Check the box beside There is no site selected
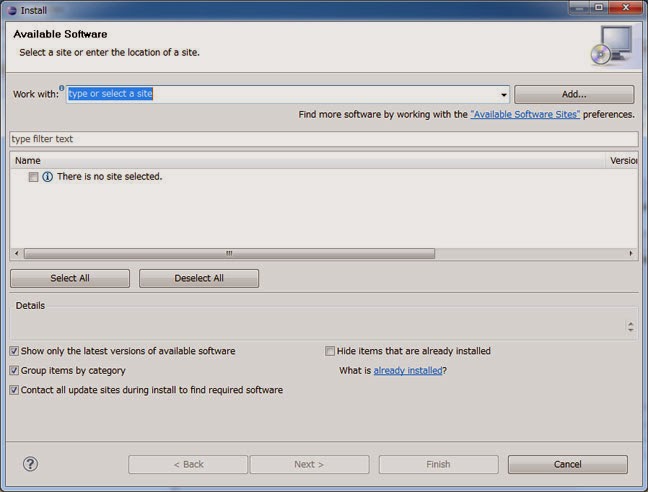 [33, 177]
